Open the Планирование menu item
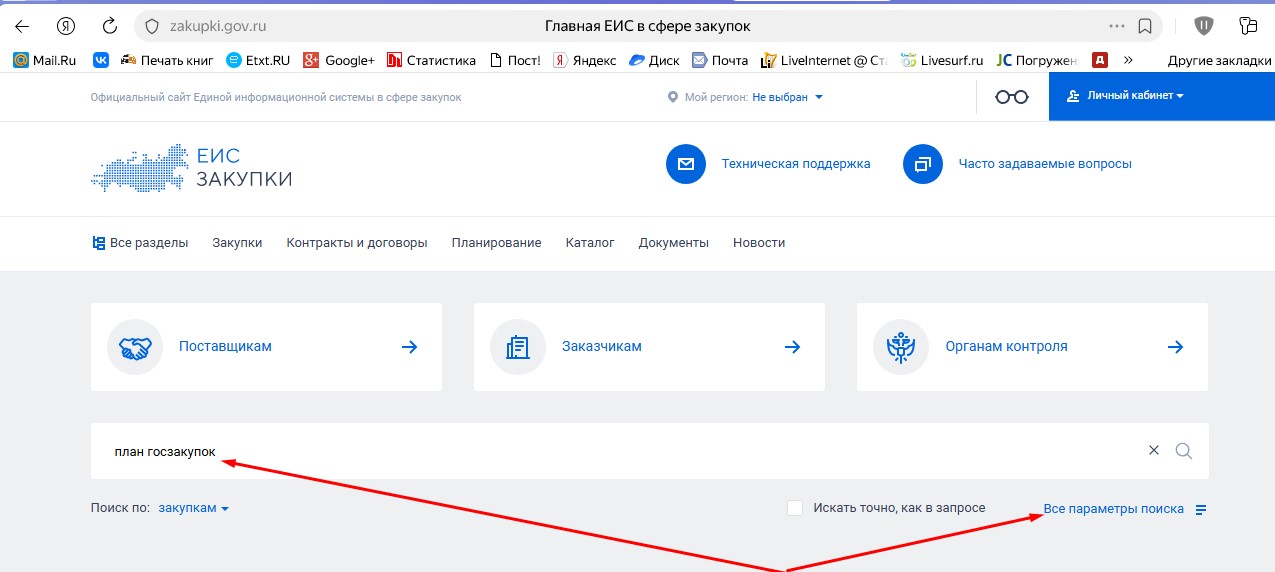1275x572 pixels. (496, 243)
